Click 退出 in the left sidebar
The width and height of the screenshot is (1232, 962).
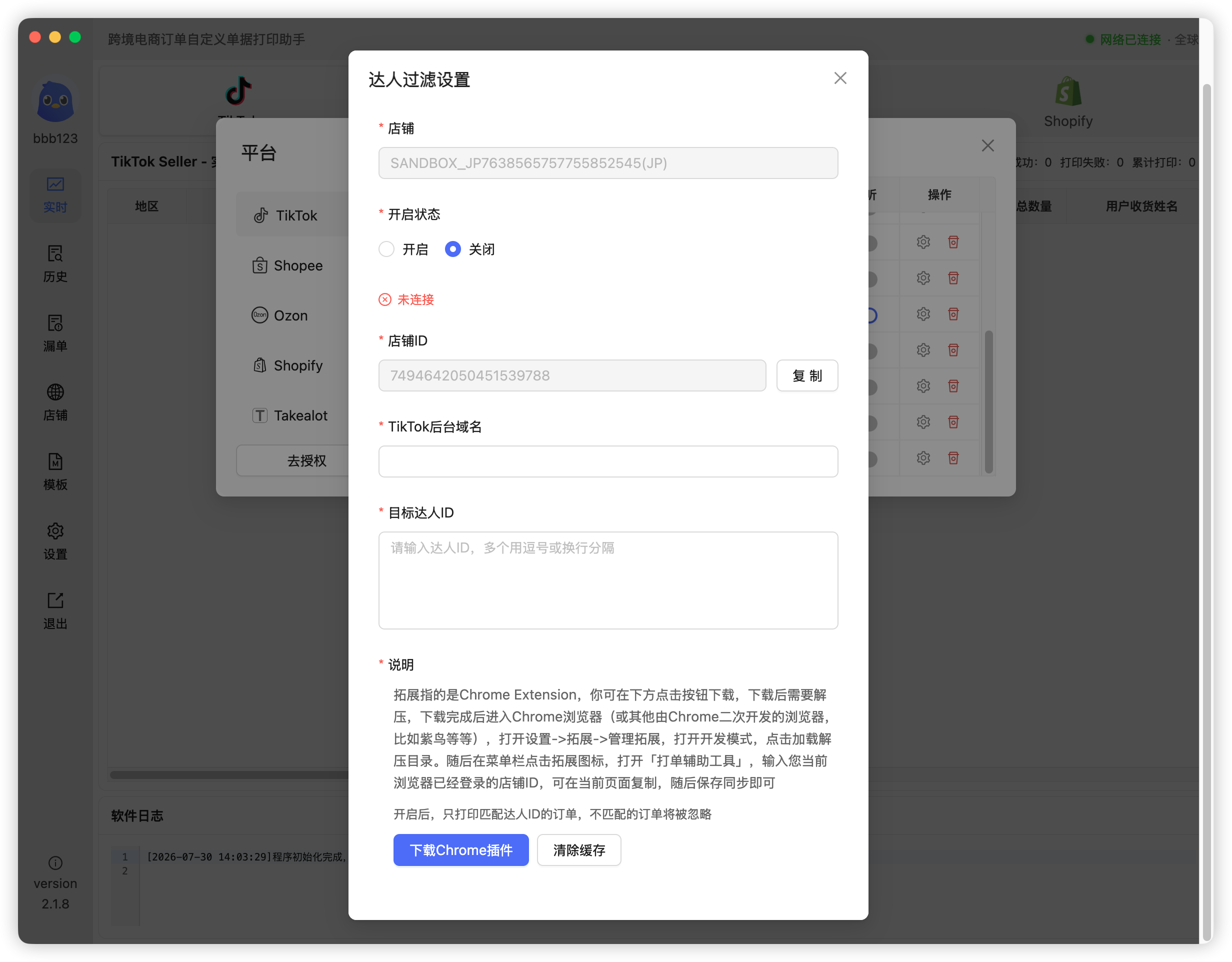point(55,611)
